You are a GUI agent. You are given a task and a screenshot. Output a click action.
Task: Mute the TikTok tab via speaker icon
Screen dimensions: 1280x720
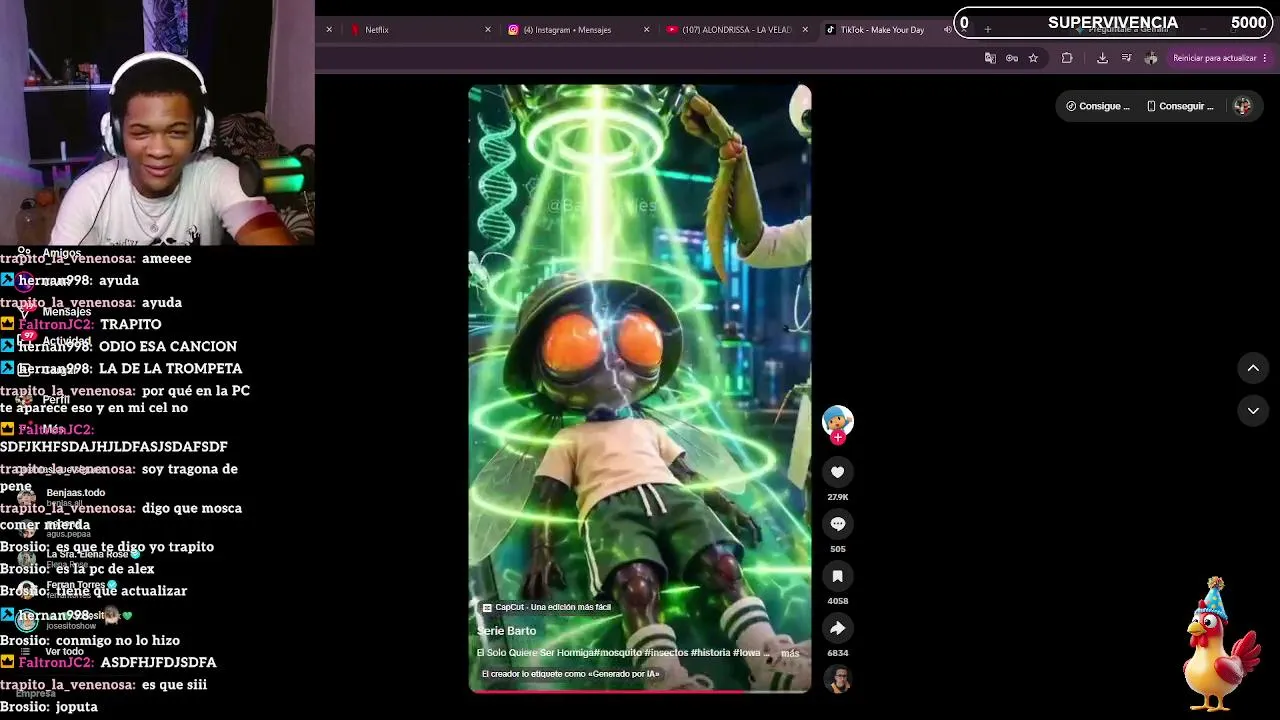pos(948,30)
